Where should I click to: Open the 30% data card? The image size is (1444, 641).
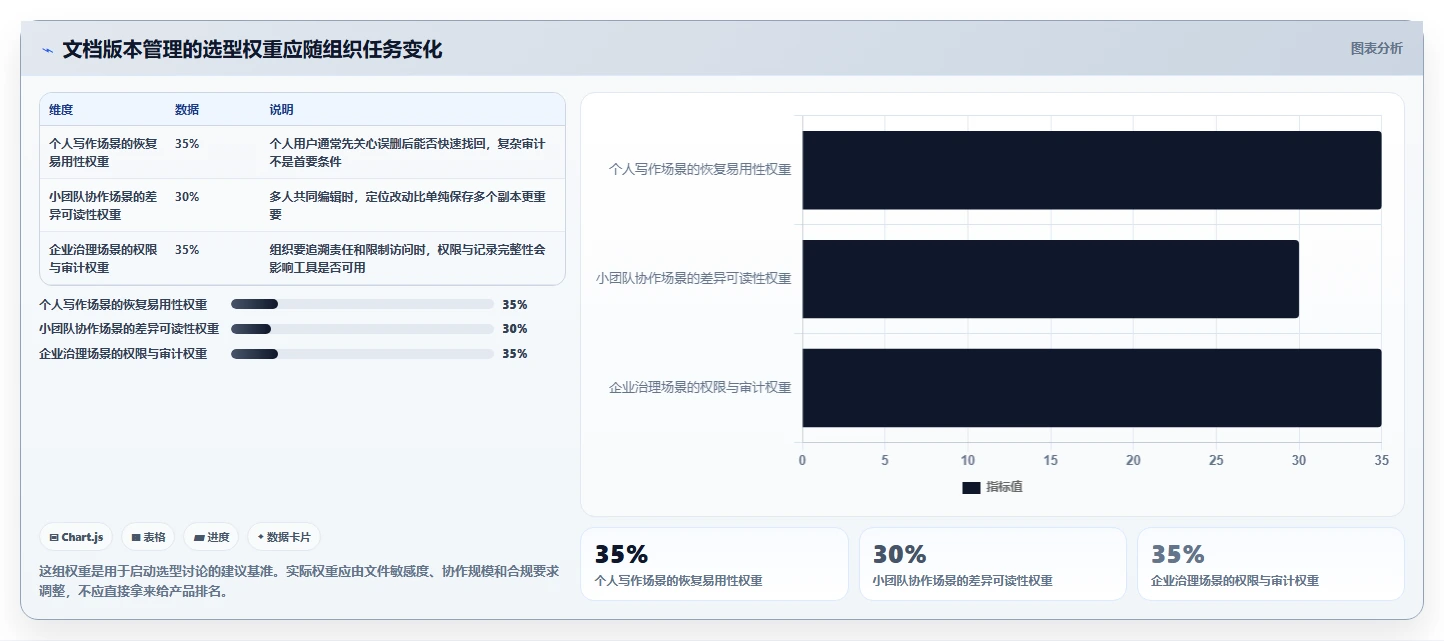click(x=992, y=564)
